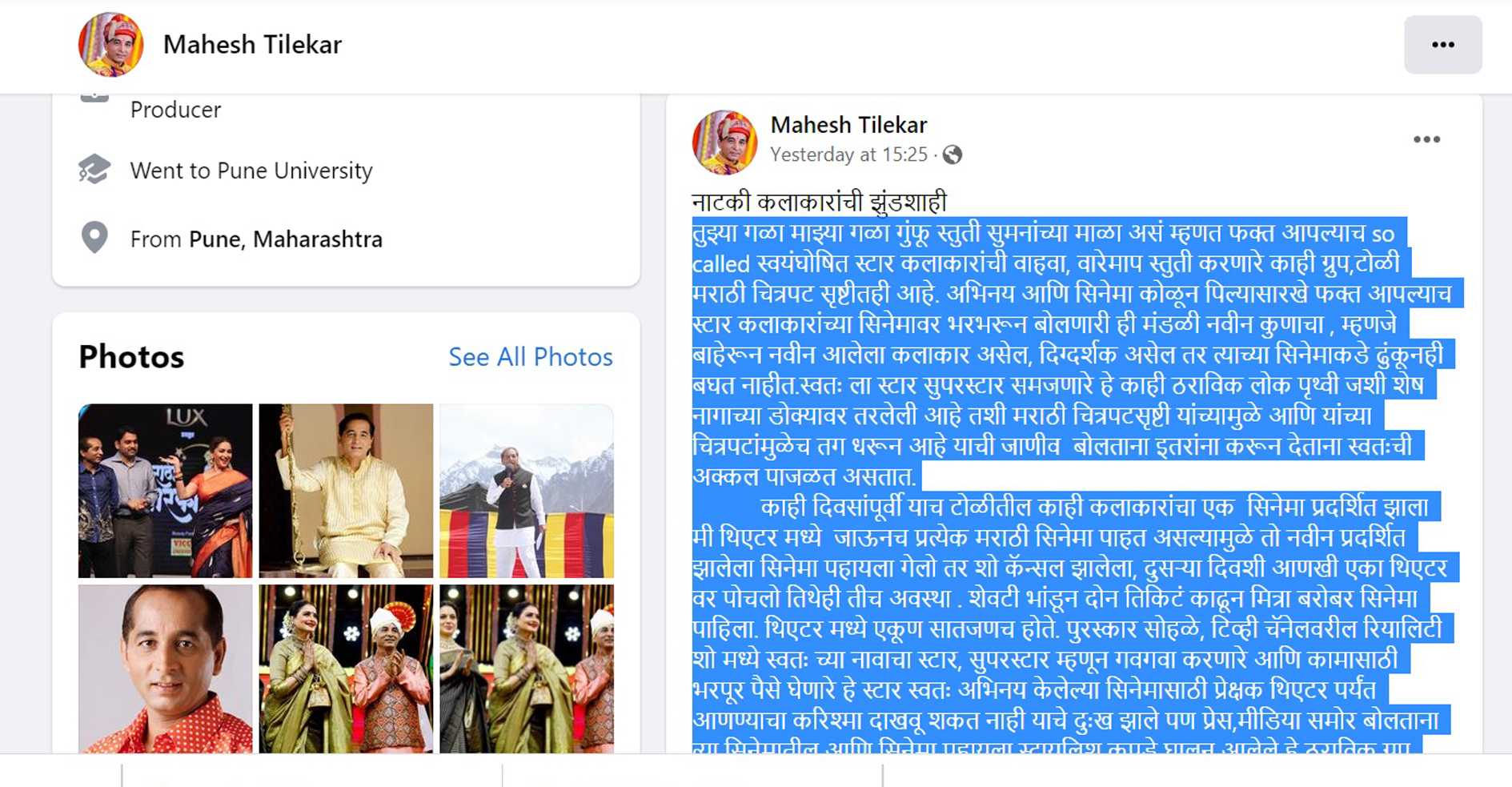Open the bottom middle photo with green saree
Screen dimensions: 1512x787
[x=346, y=669]
